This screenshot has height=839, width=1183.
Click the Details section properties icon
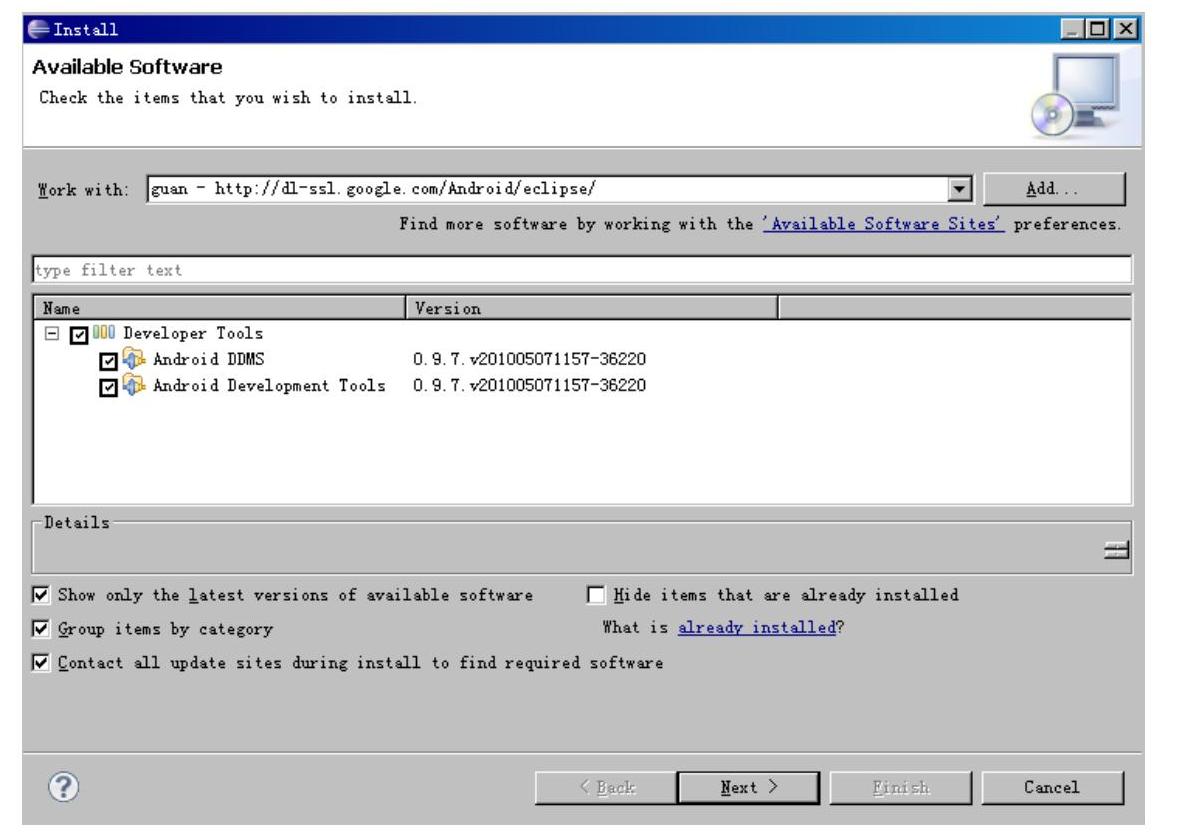[x=1116, y=550]
